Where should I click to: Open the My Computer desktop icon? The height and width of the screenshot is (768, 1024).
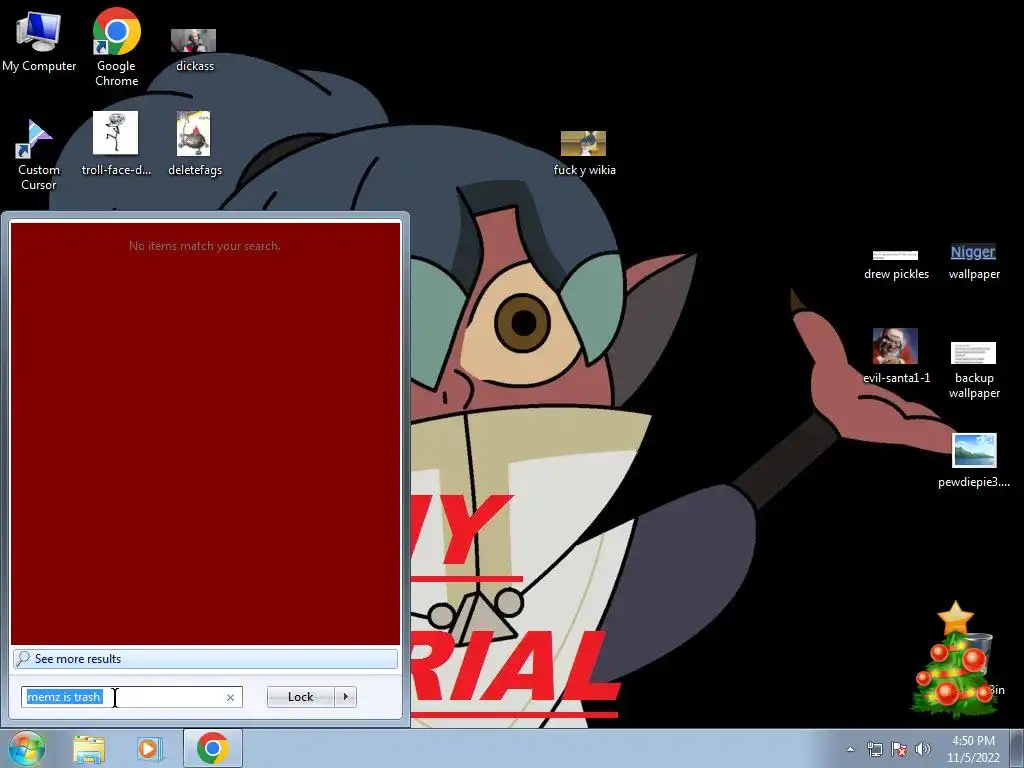(x=39, y=42)
